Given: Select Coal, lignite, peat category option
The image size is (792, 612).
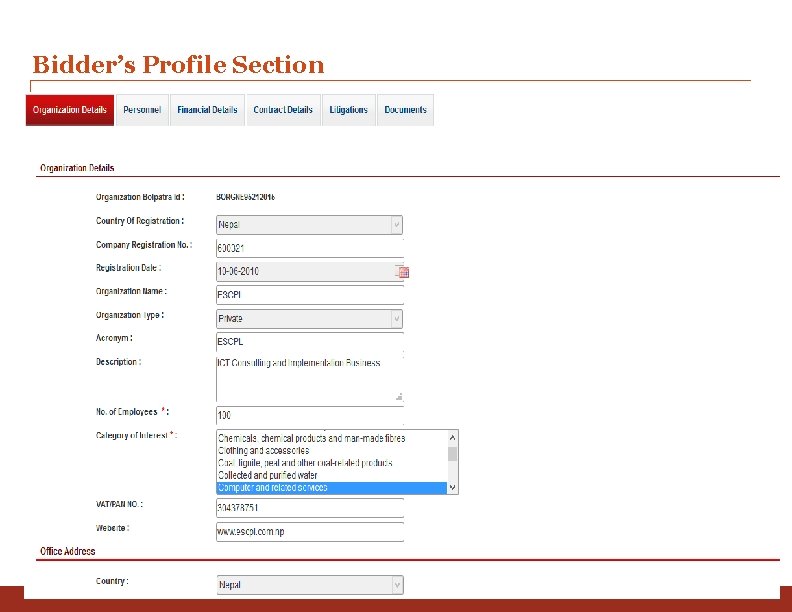Looking at the screenshot, I should (332, 463).
